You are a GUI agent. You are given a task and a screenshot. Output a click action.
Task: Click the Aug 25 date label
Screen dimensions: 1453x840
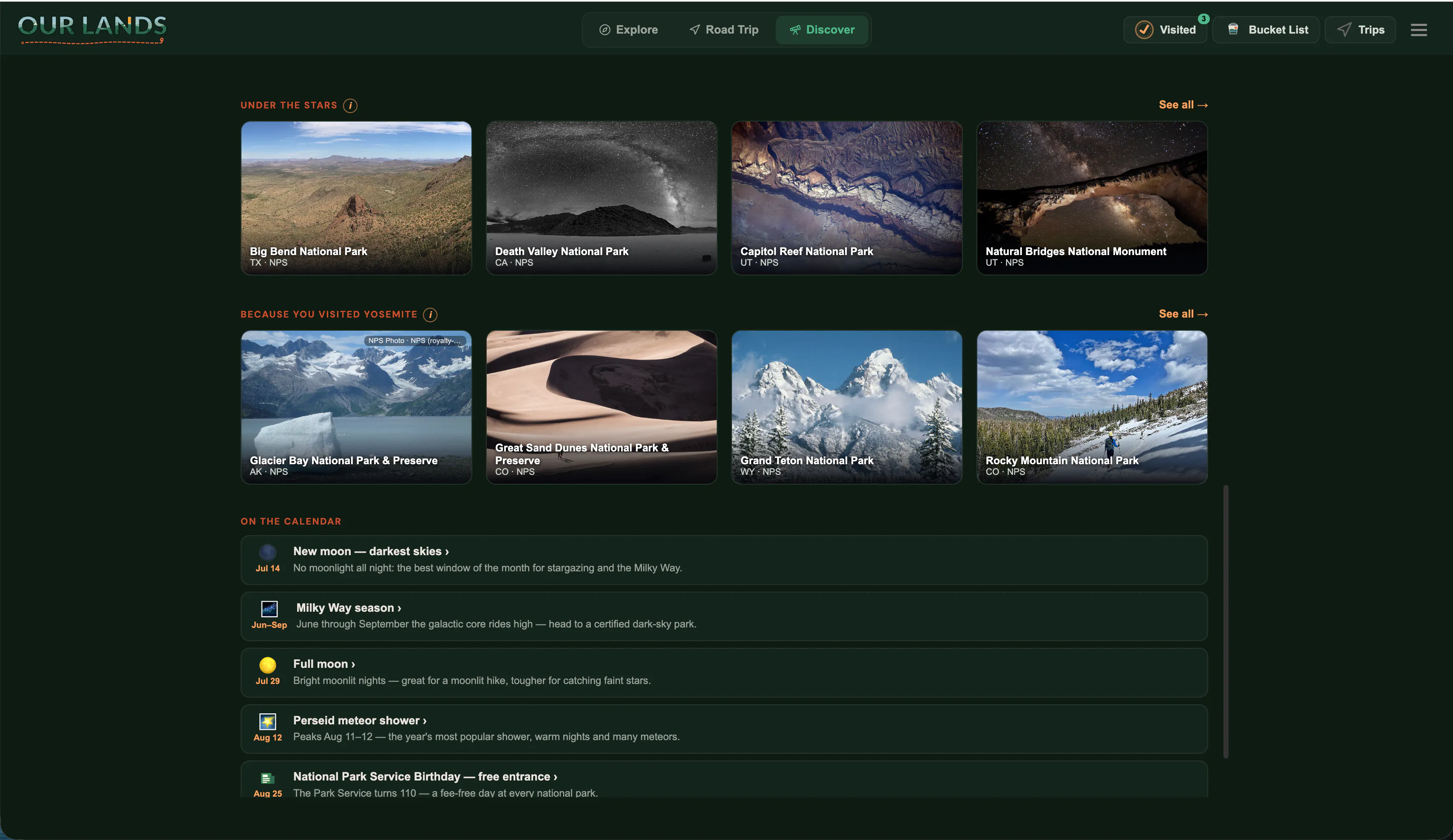click(267, 793)
